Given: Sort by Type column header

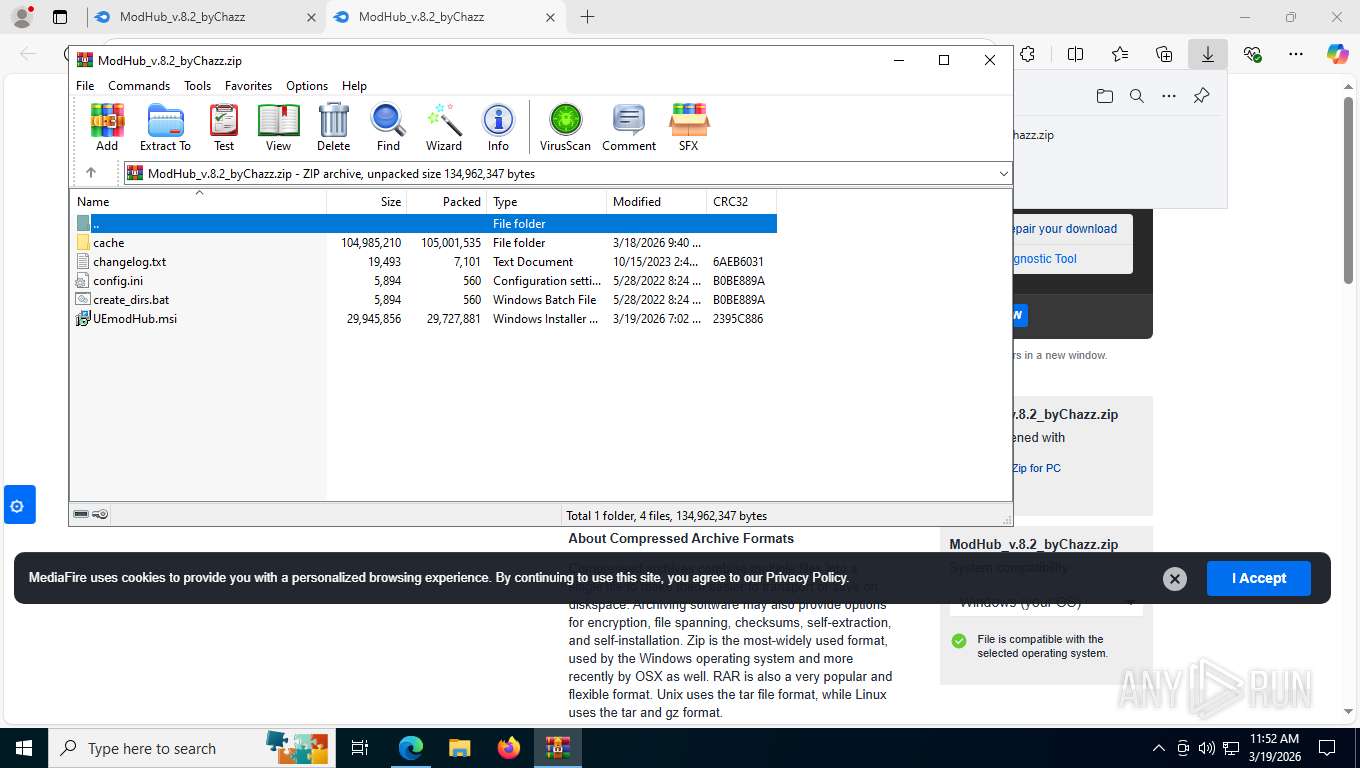Looking at the screenshot, I should pos(547,202).
